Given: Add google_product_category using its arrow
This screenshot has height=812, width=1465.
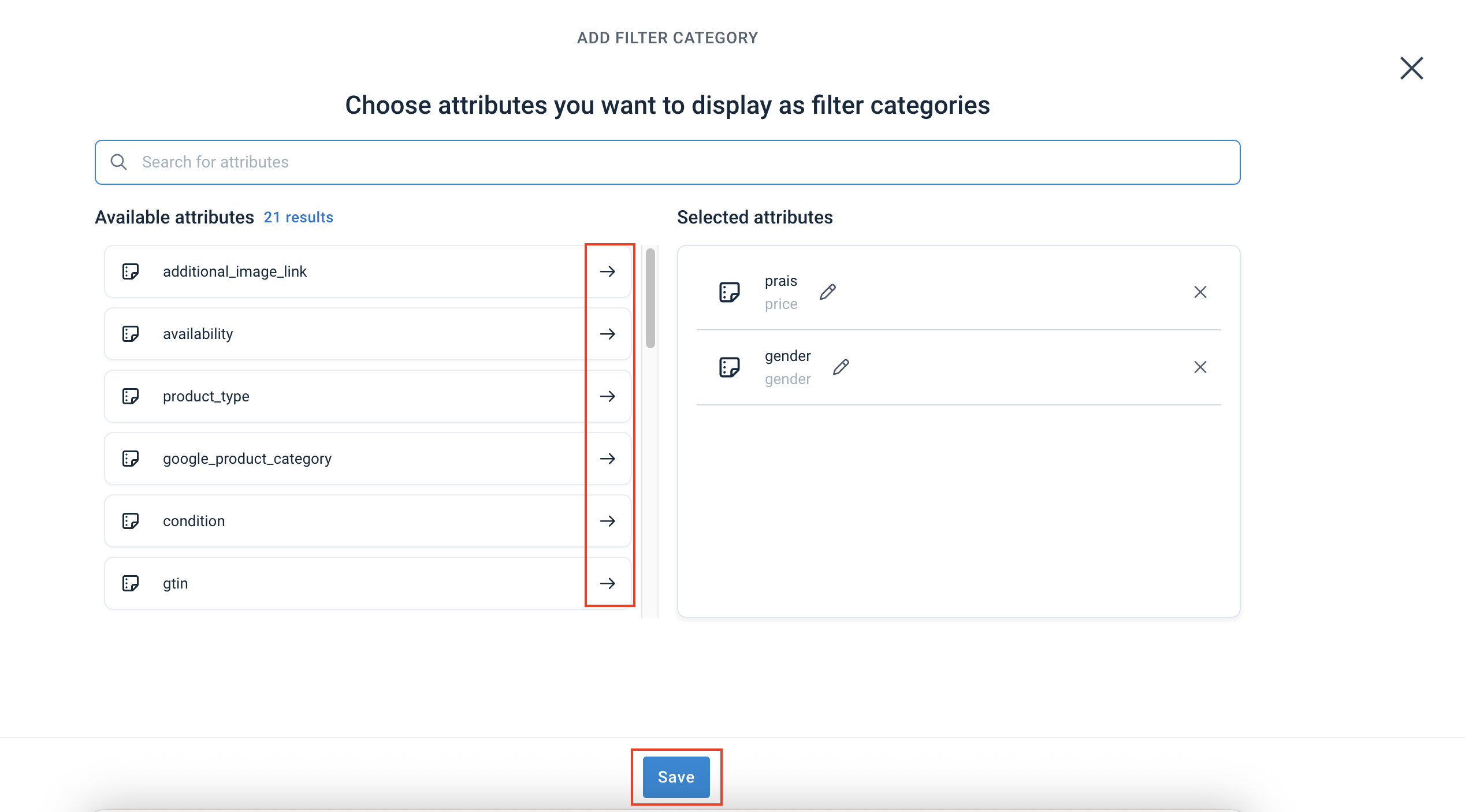Looking at the screenshot, I should pos(608,459).
